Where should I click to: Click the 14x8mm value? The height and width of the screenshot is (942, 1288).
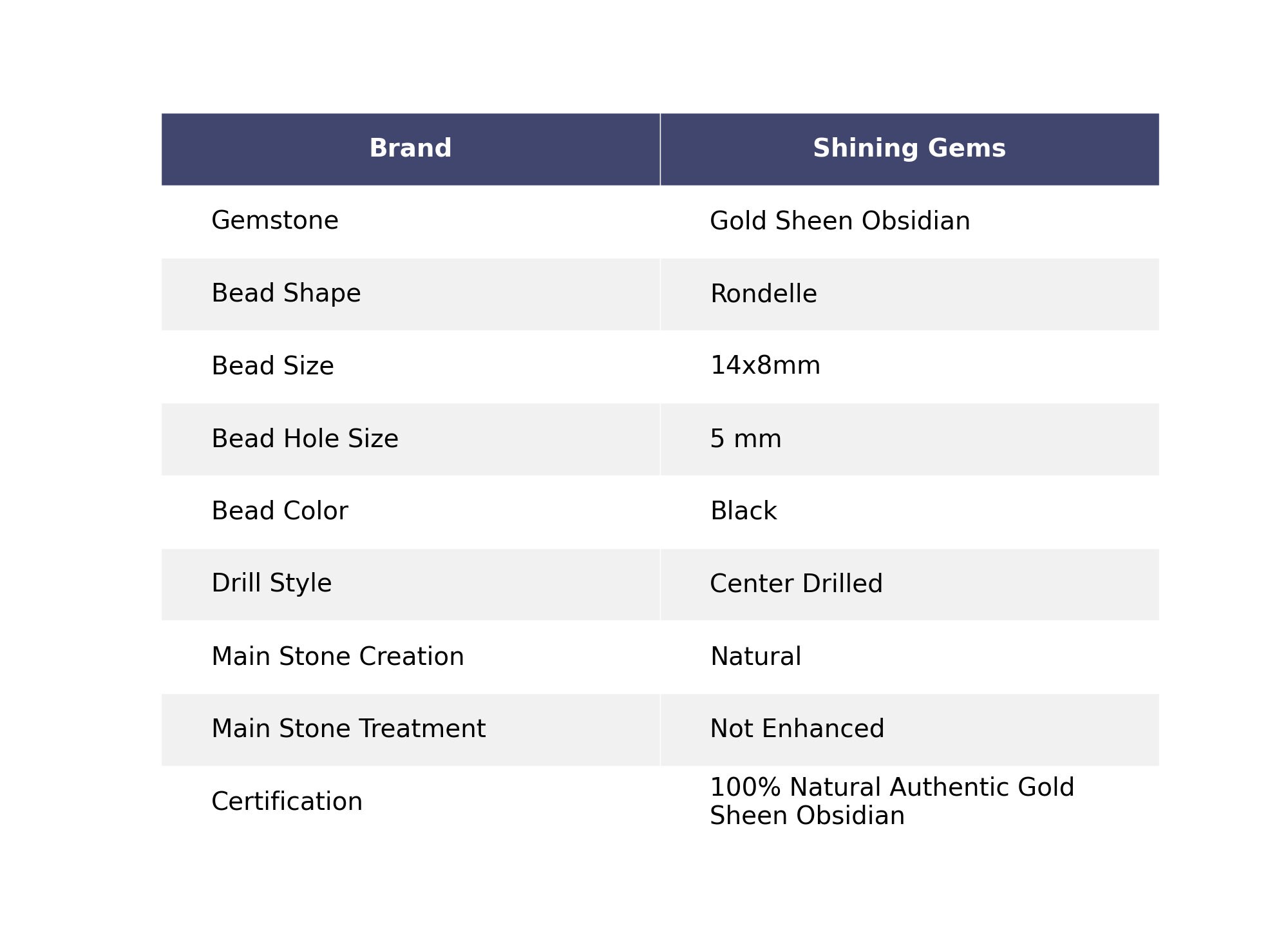(x=765, y=366)
